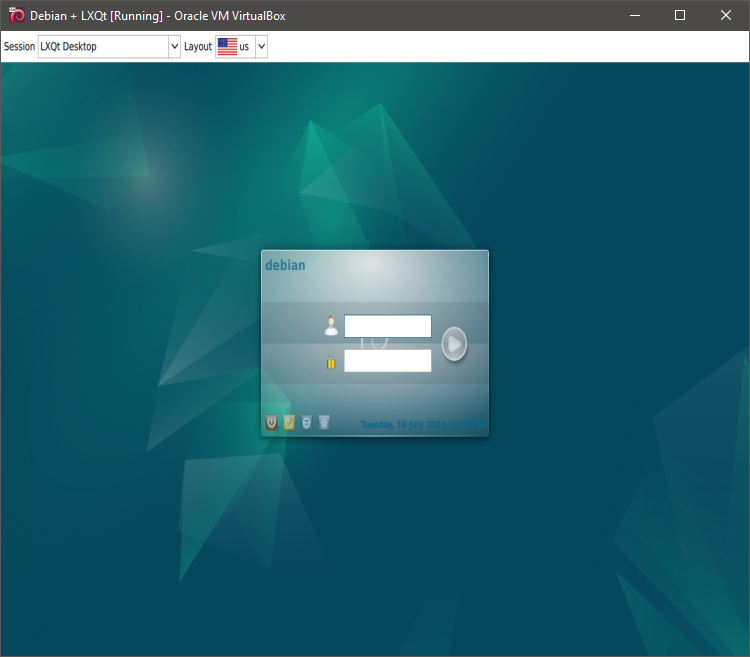
Task: Click the yellow reboot icon
Action: [289, 422]
